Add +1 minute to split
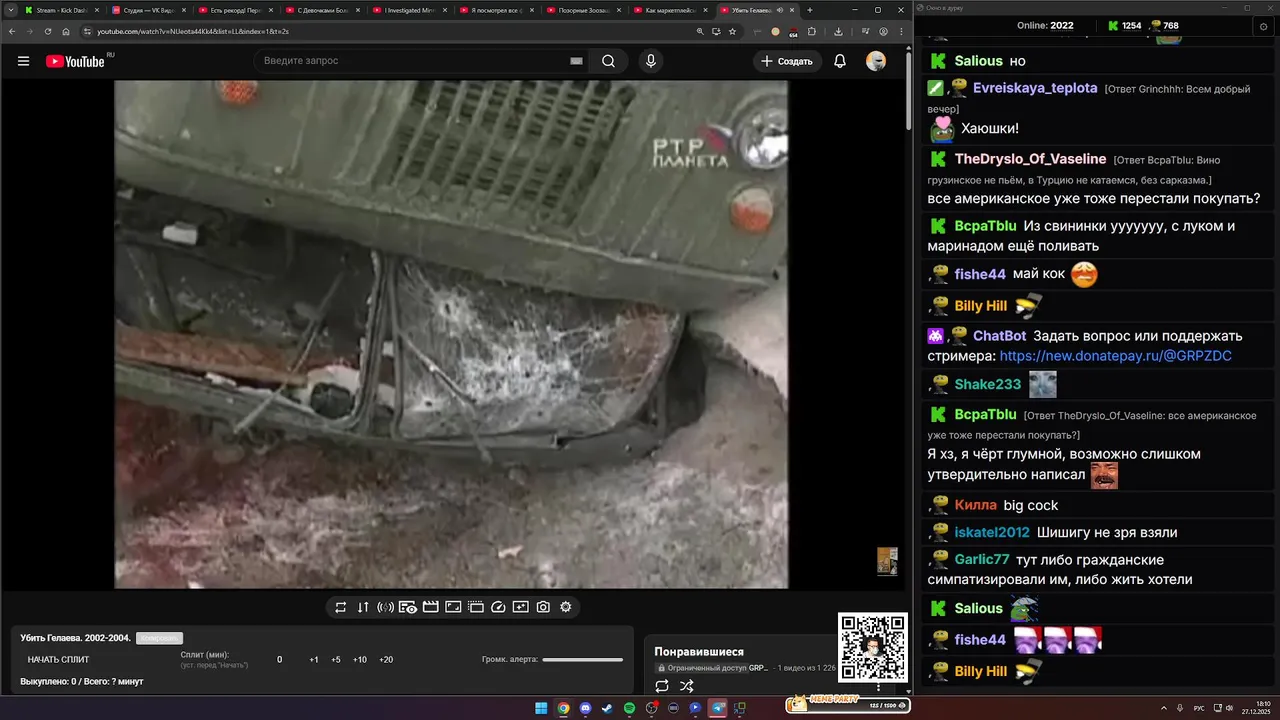Screen dimensions: 1280x720 click(314, 660)
